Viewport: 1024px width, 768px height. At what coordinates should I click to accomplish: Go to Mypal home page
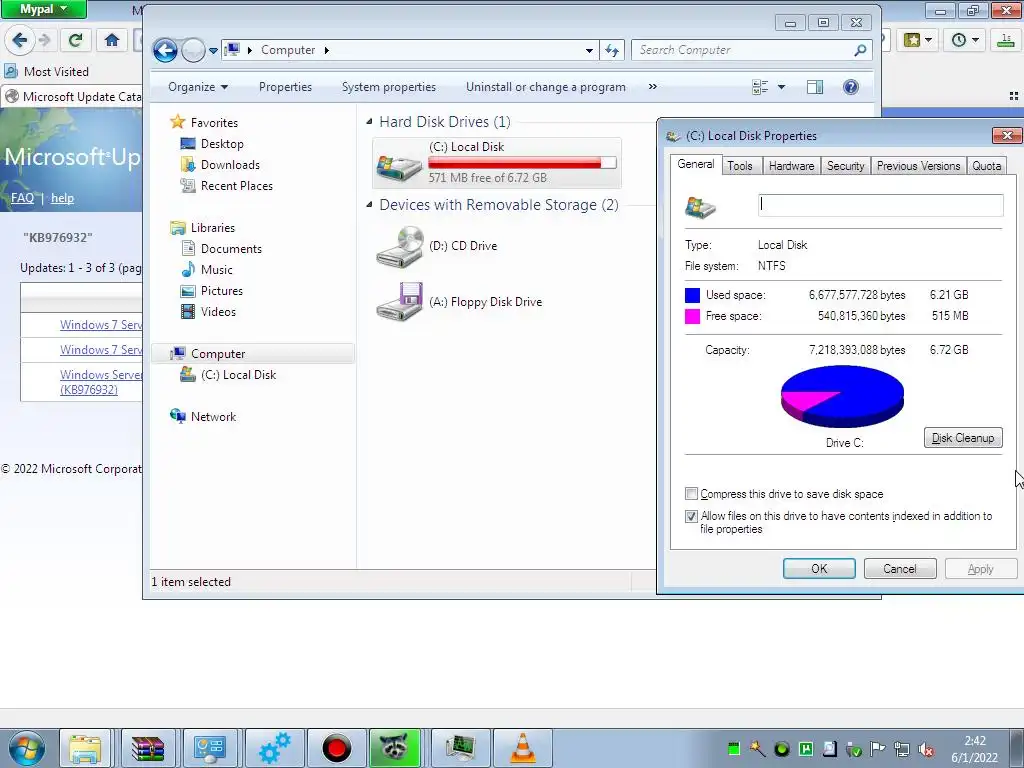point(112,40)
